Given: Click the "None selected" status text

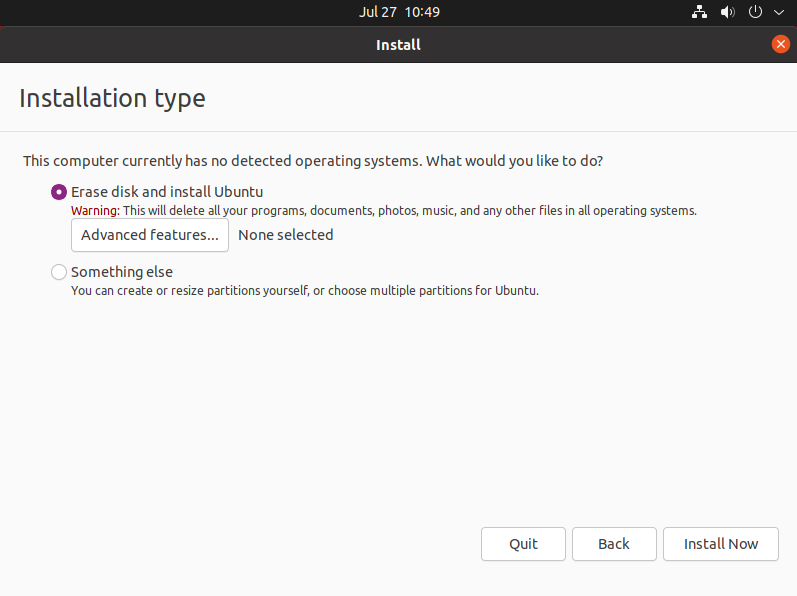Looking at the screenshot, I should [x=286, y=235].
